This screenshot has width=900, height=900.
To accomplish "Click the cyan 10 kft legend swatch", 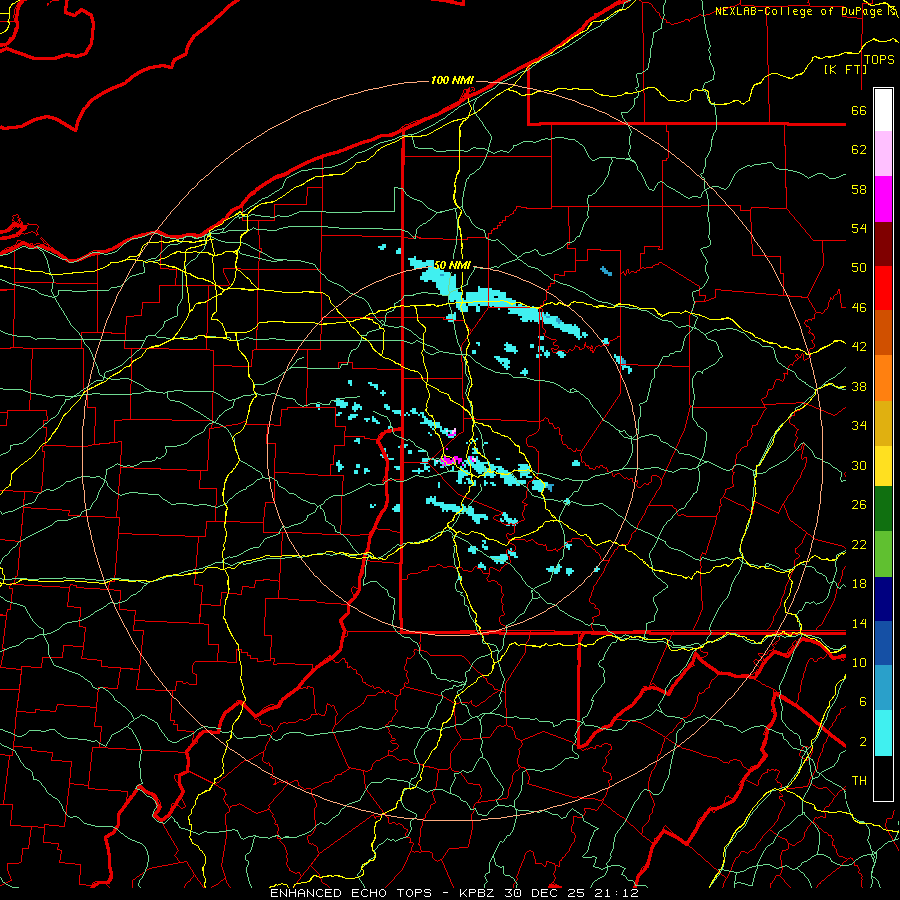I will (x=883, y=733).
